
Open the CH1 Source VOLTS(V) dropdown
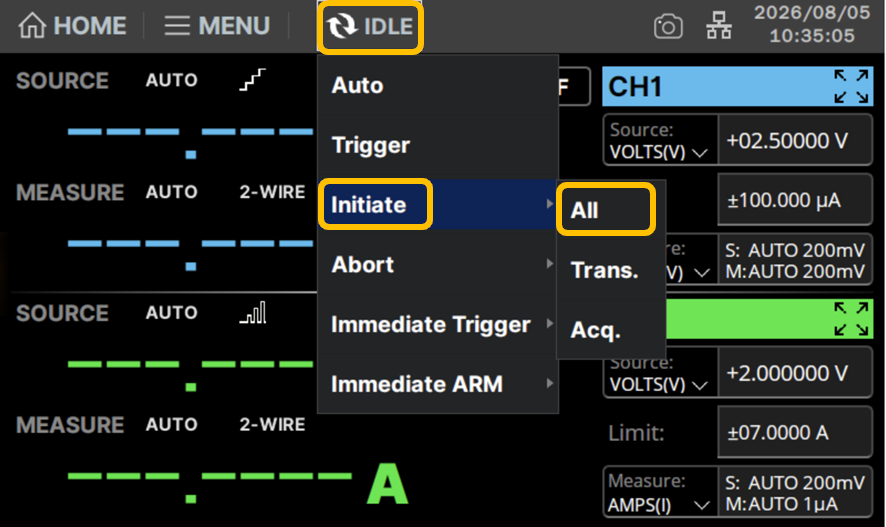[660, 140]
